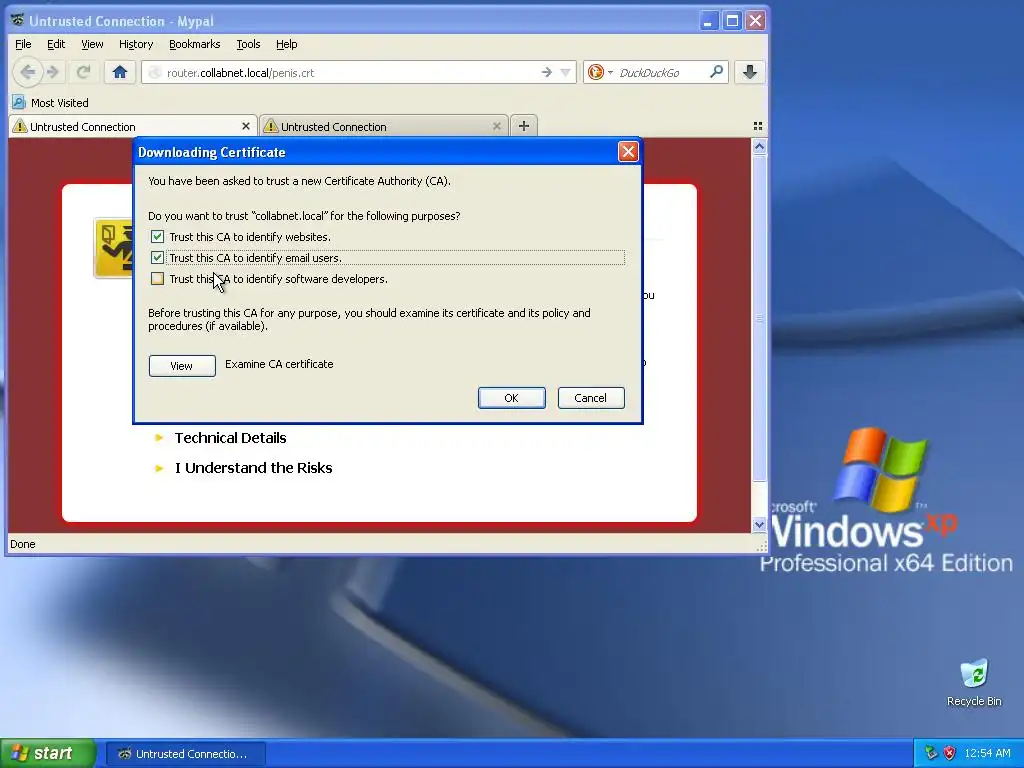This screenshot has width=1024, height=768.
Task: Open the Help menu
Action: (x=287, y=44)
